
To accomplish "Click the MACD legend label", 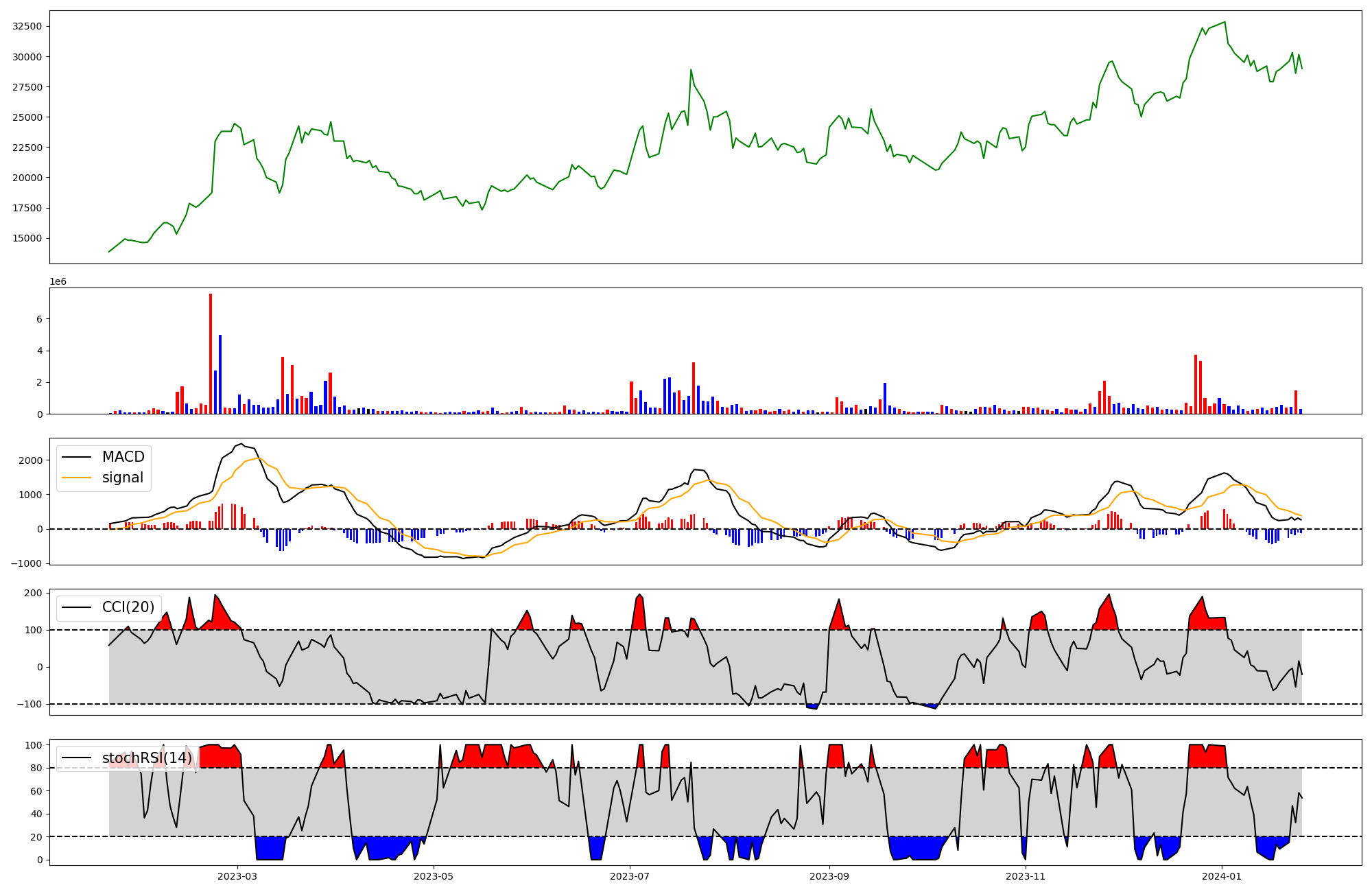I will point(123,457).
